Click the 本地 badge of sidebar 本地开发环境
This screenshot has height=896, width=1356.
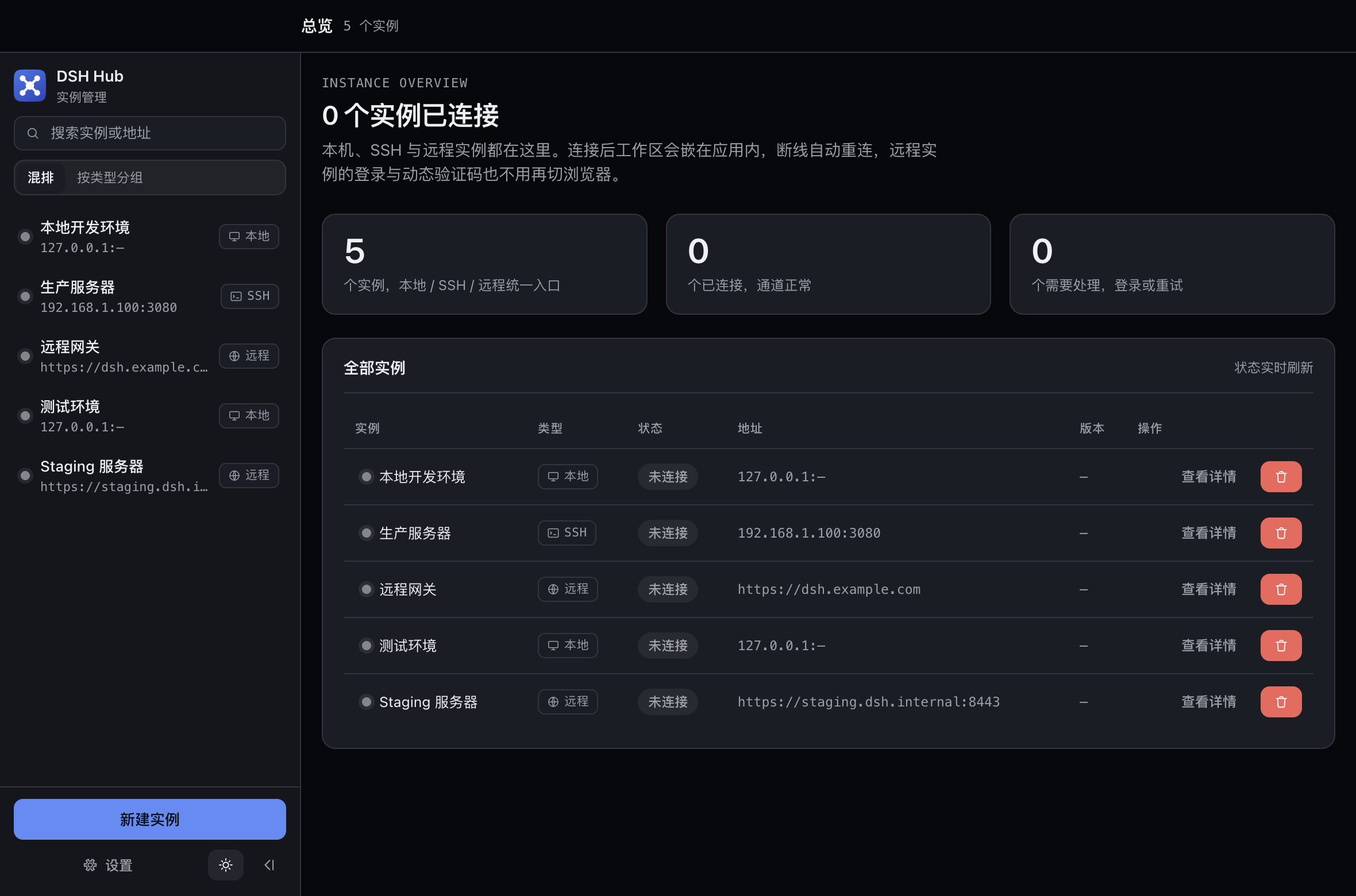point(249,237)
